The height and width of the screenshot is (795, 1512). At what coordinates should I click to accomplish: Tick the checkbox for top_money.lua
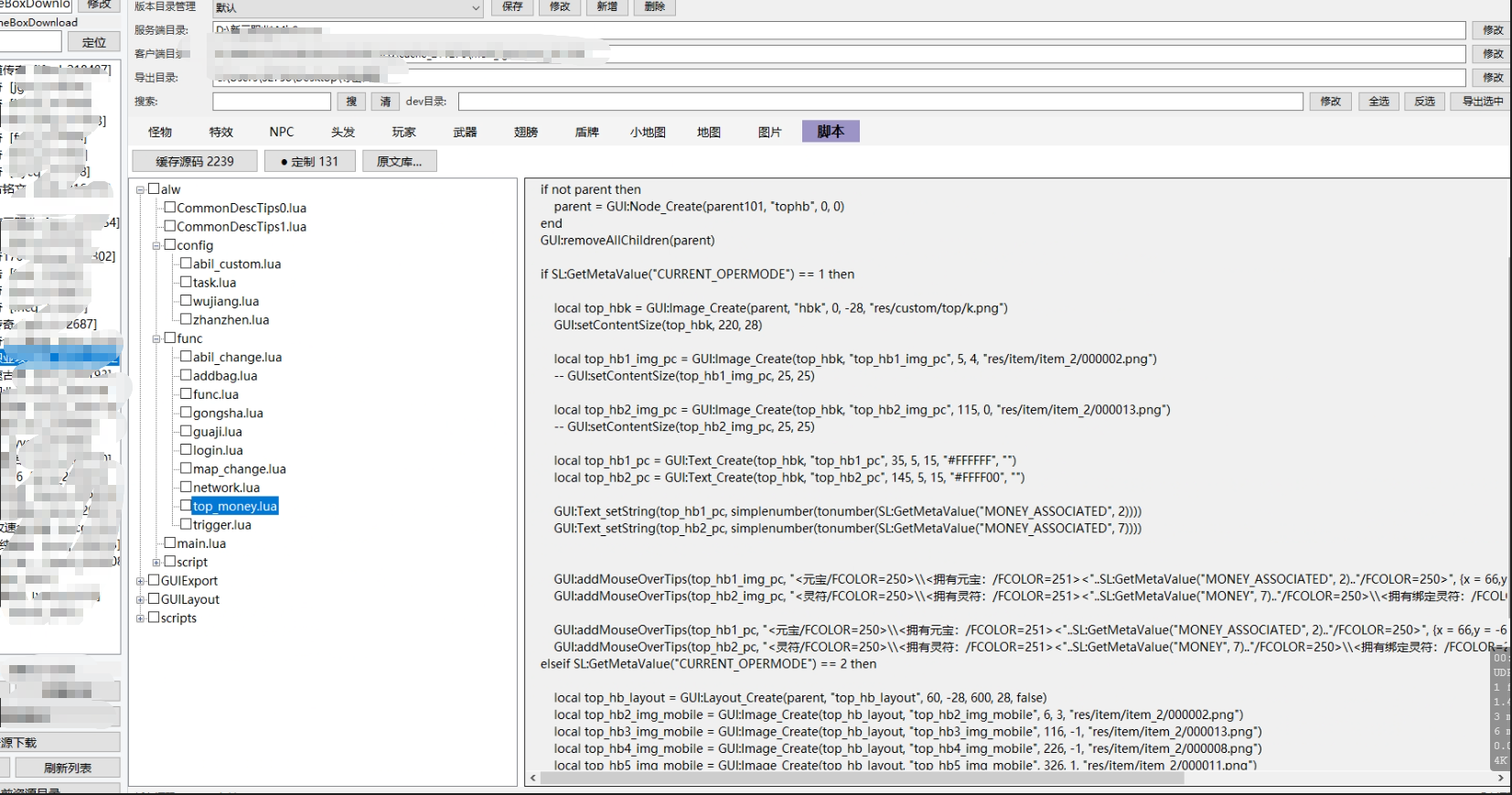coord(186,506)
